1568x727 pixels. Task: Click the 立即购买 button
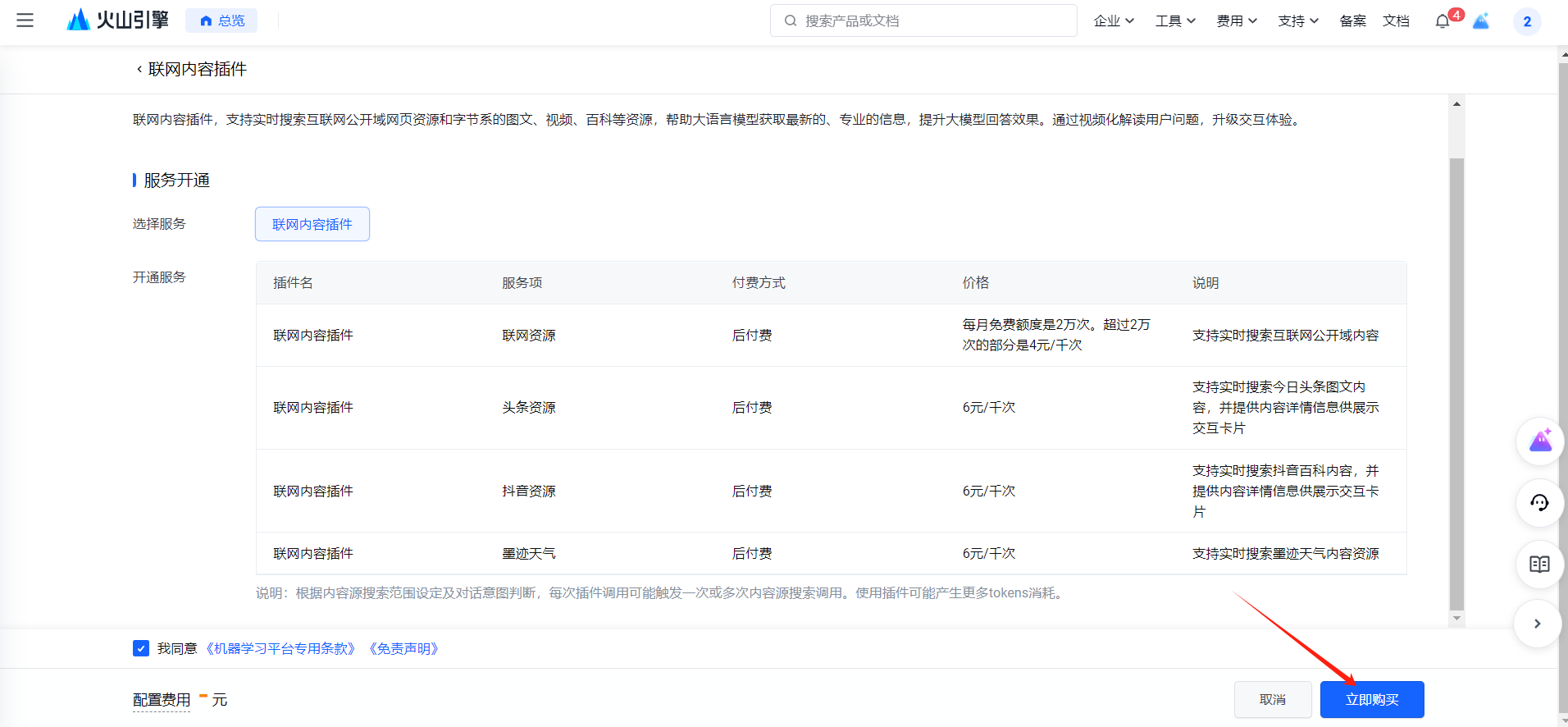pyautogui.click(x=1371, y=699)
